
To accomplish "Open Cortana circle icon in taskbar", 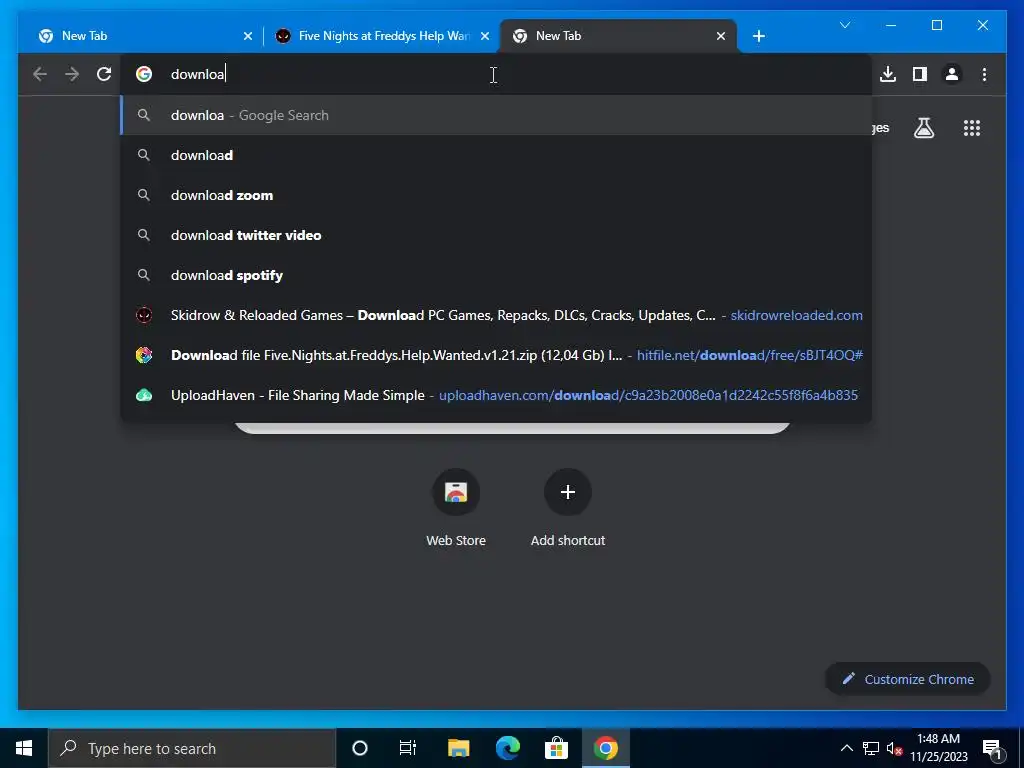I will point(360,748).
